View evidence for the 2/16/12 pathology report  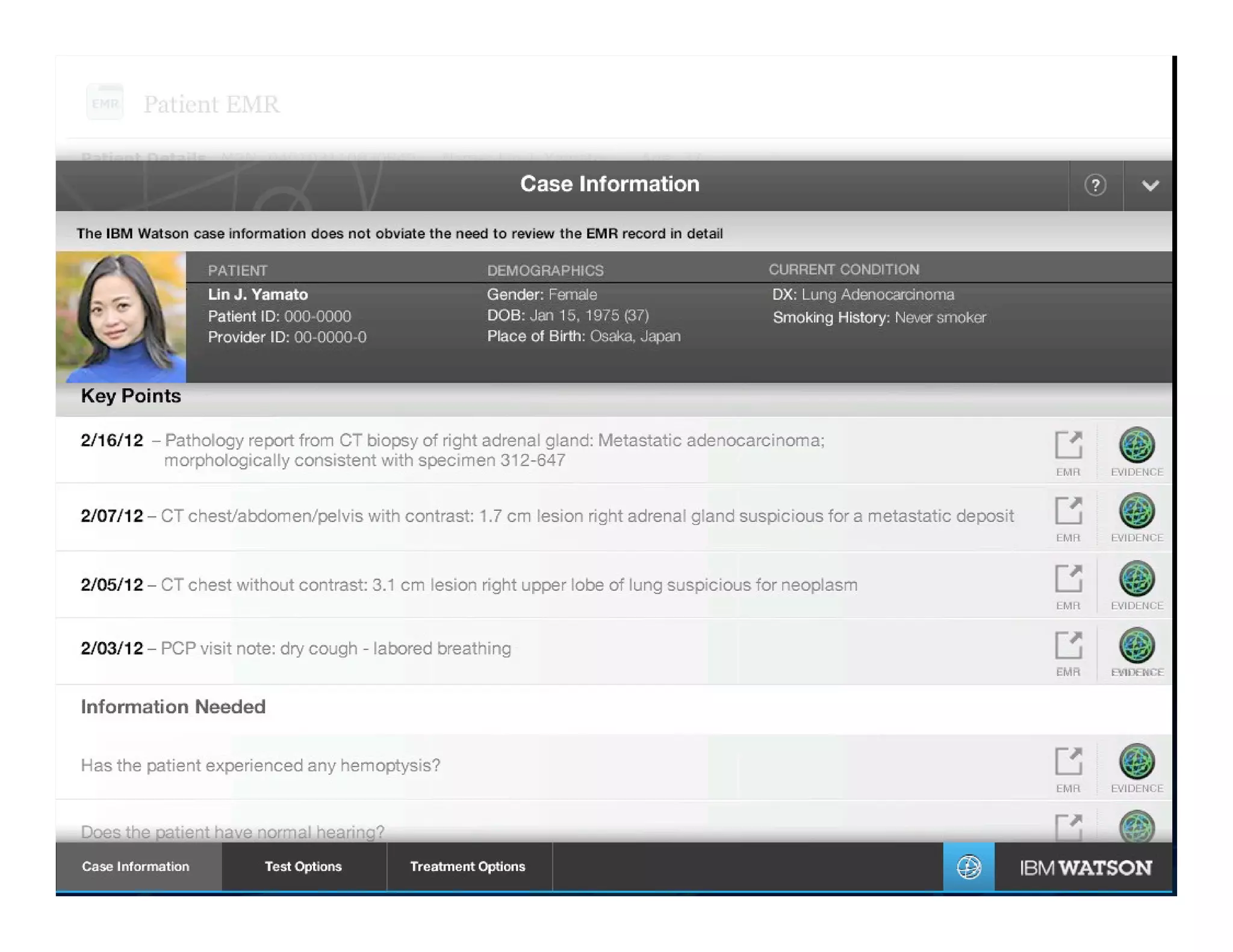point(1136,452)
